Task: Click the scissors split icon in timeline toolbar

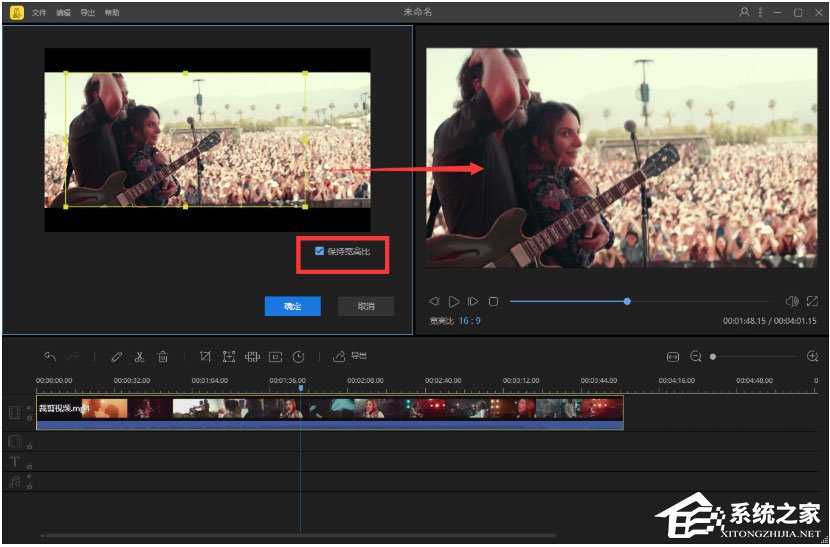Action: pyautogui.click(x=139, y=356)
